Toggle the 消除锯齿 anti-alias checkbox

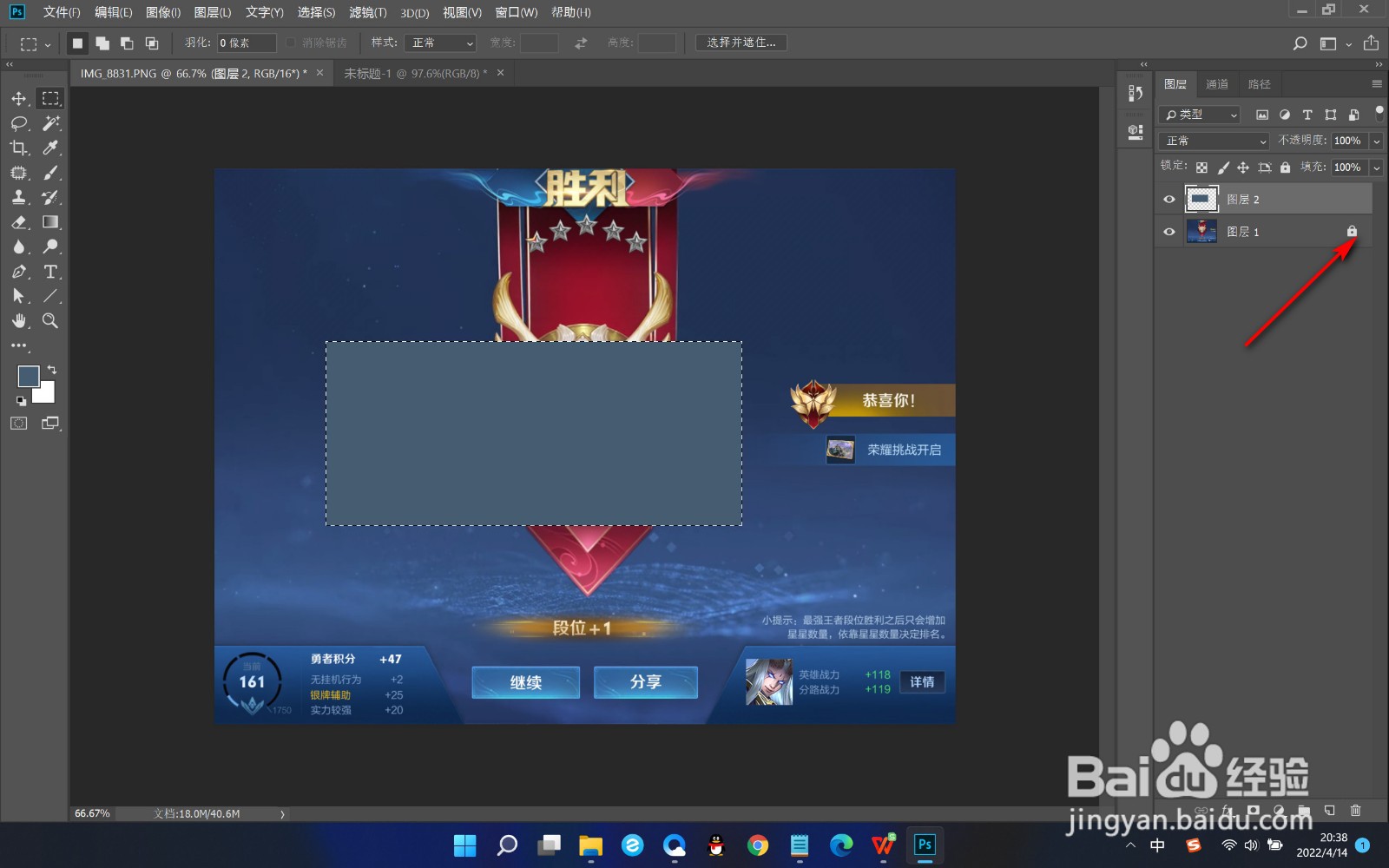[291, 43]
